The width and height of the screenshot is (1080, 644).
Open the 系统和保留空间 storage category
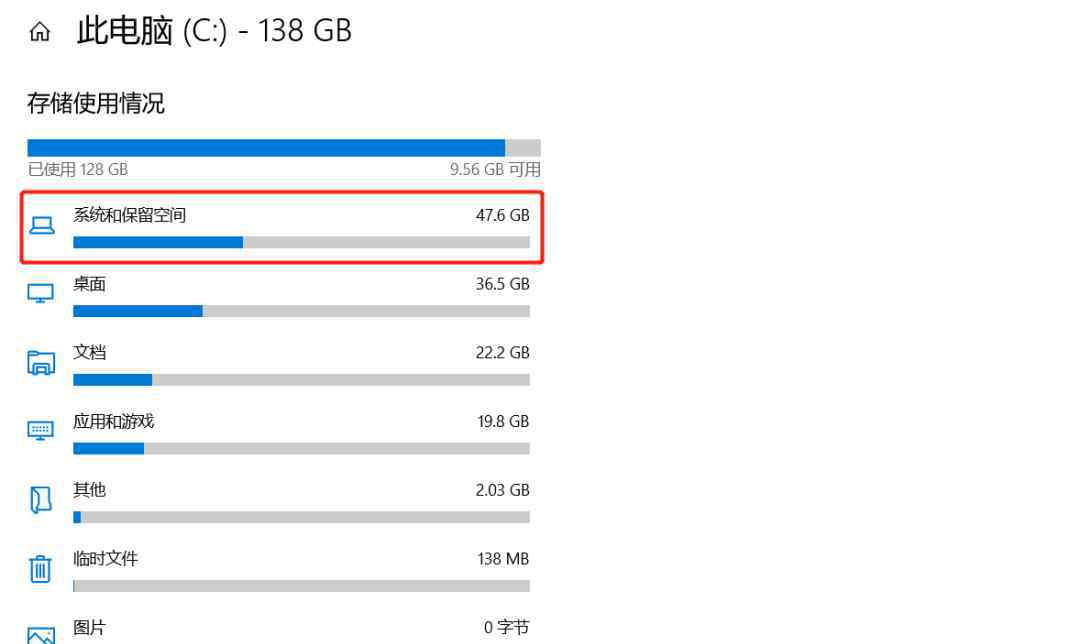(282, 228)
